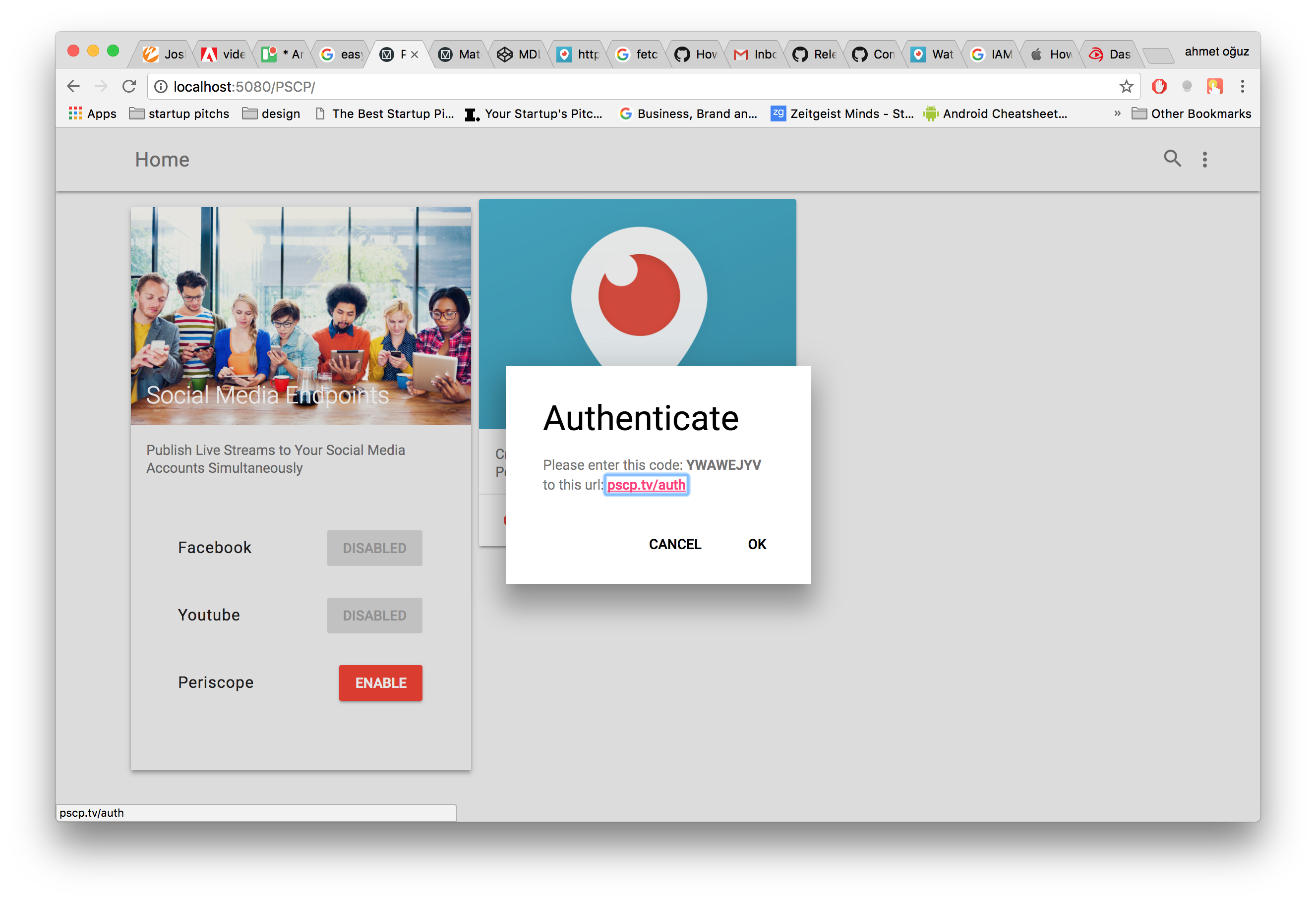Open Business, Brand an... bookmark
1316x901 pixels.
(x=688, y=114)
